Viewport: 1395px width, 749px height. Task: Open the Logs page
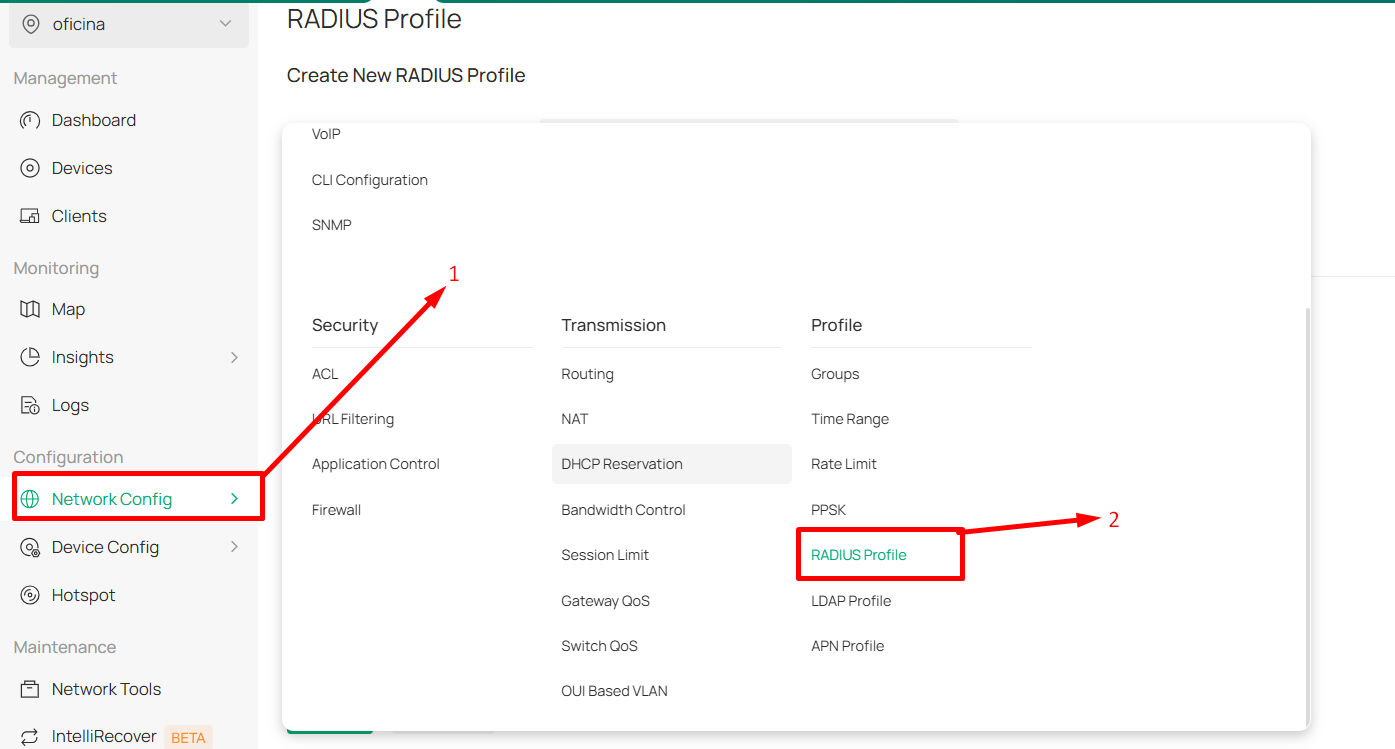[70, 405]
